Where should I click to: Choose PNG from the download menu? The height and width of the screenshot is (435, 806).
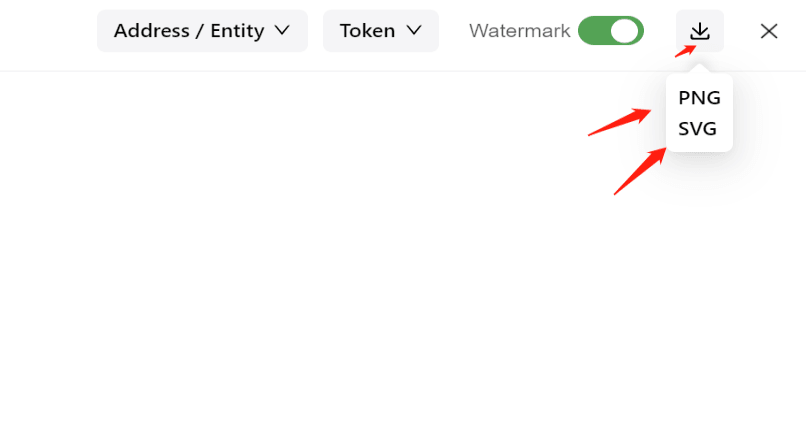[699, 98]
